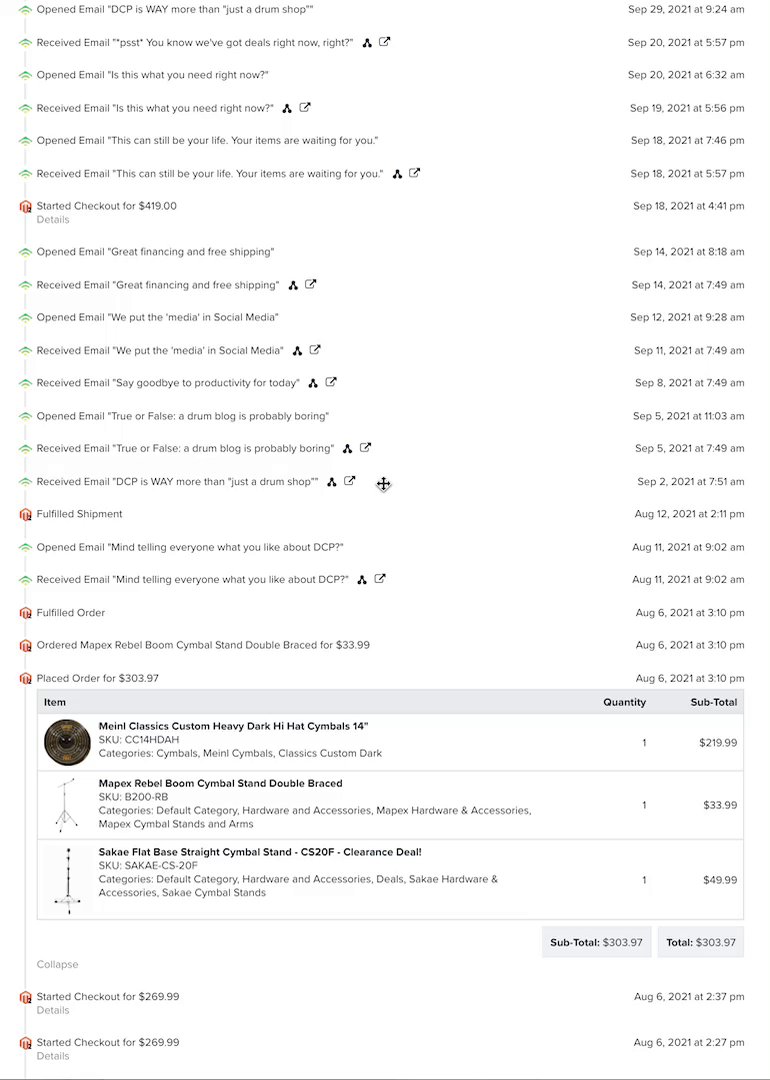Viewport: 770px width, 1080px height.
Task: Open external preview of "This can still be your life" email
Action: pyautogui.click(x=414, y=173)
